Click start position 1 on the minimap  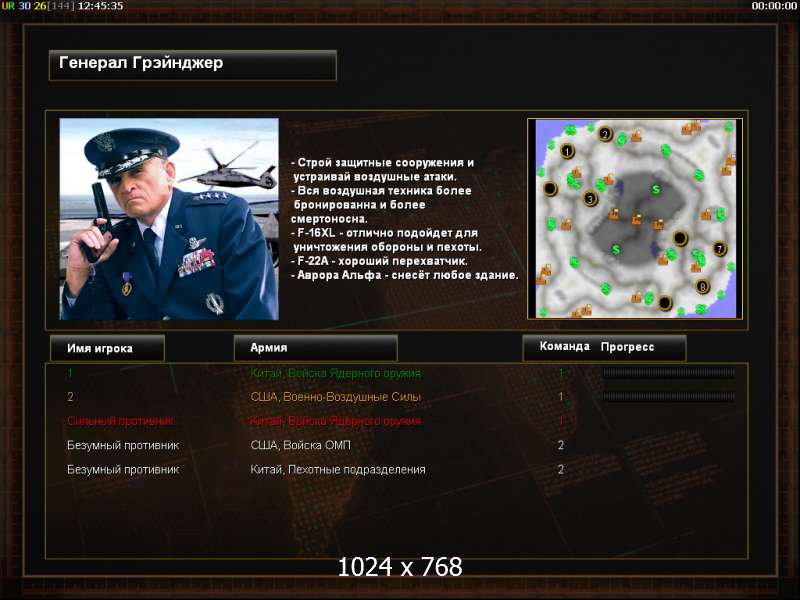[x=567, y=151]
